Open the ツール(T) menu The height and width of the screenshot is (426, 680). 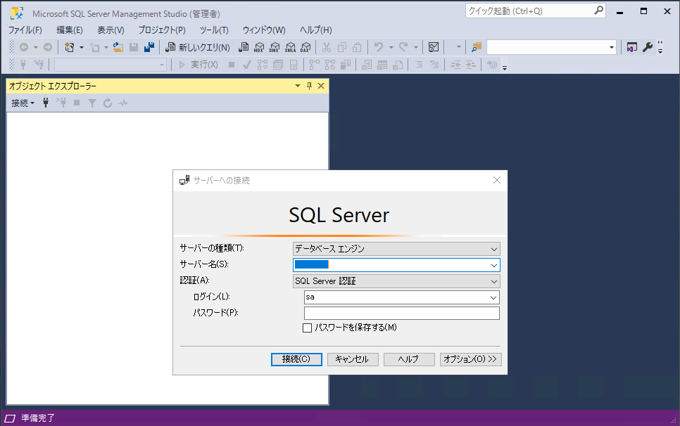214,30
